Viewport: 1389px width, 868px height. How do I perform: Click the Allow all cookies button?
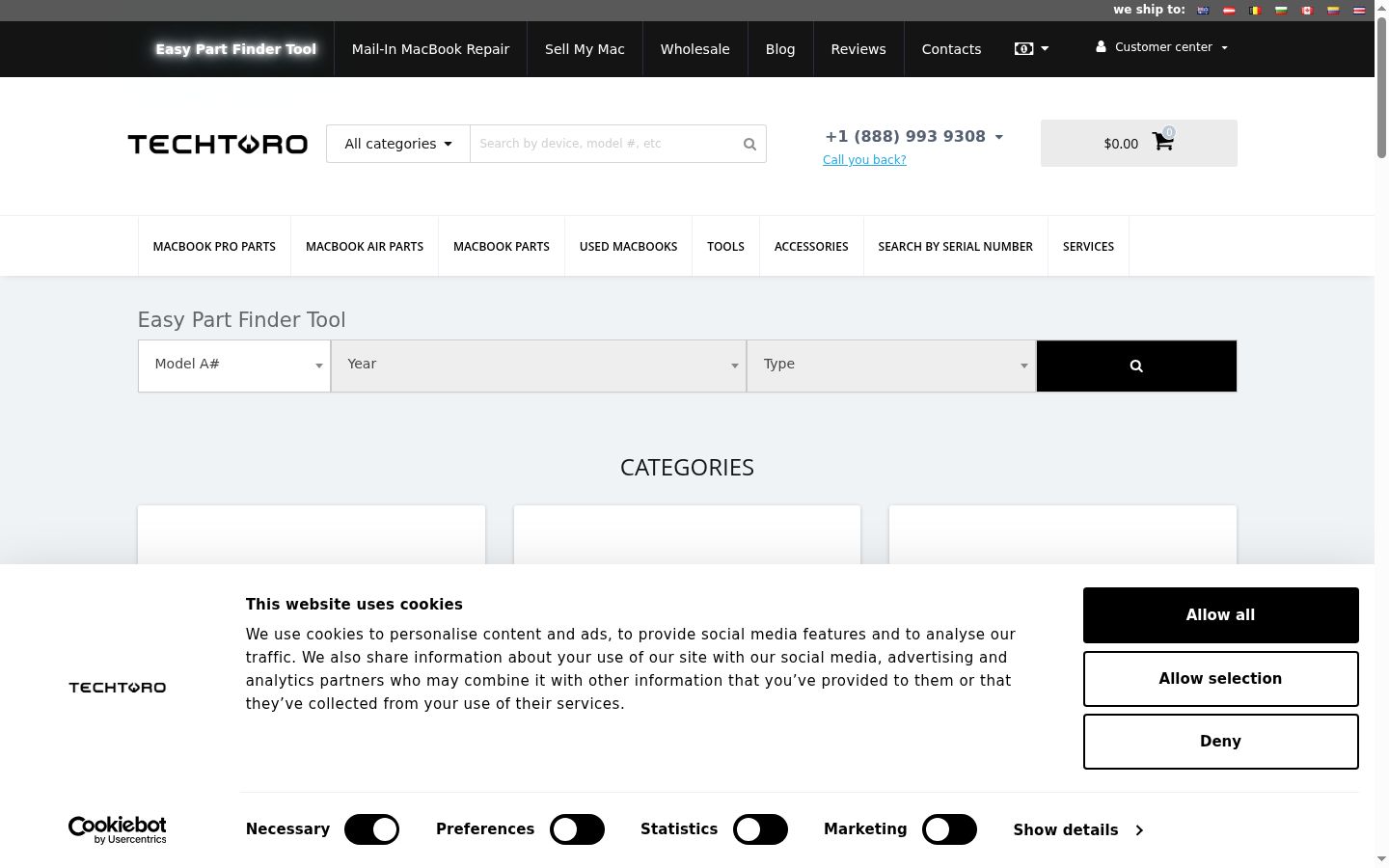1220,615
